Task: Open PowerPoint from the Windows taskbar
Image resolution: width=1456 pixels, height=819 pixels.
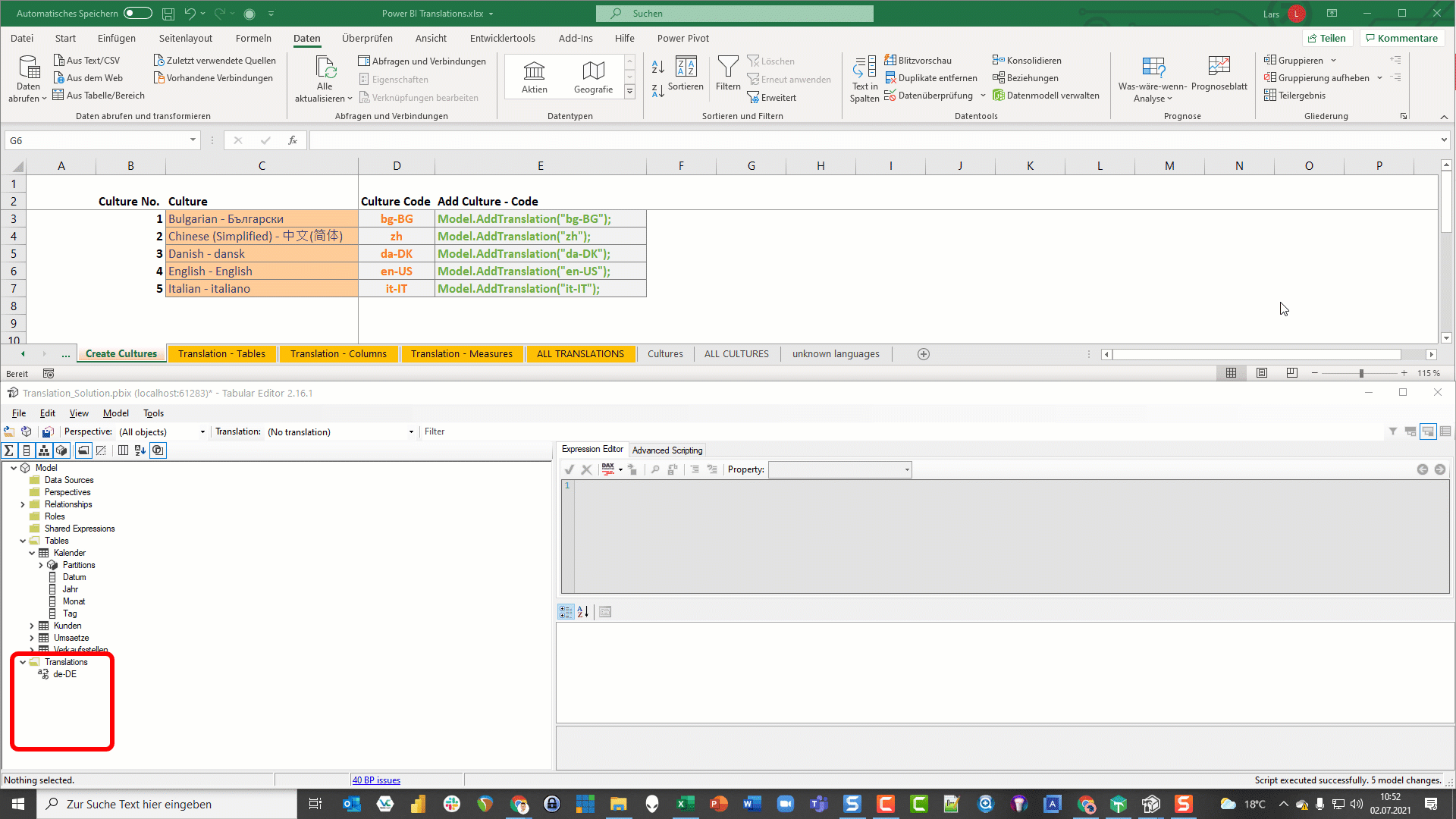Action: click(x=719, y=804)
